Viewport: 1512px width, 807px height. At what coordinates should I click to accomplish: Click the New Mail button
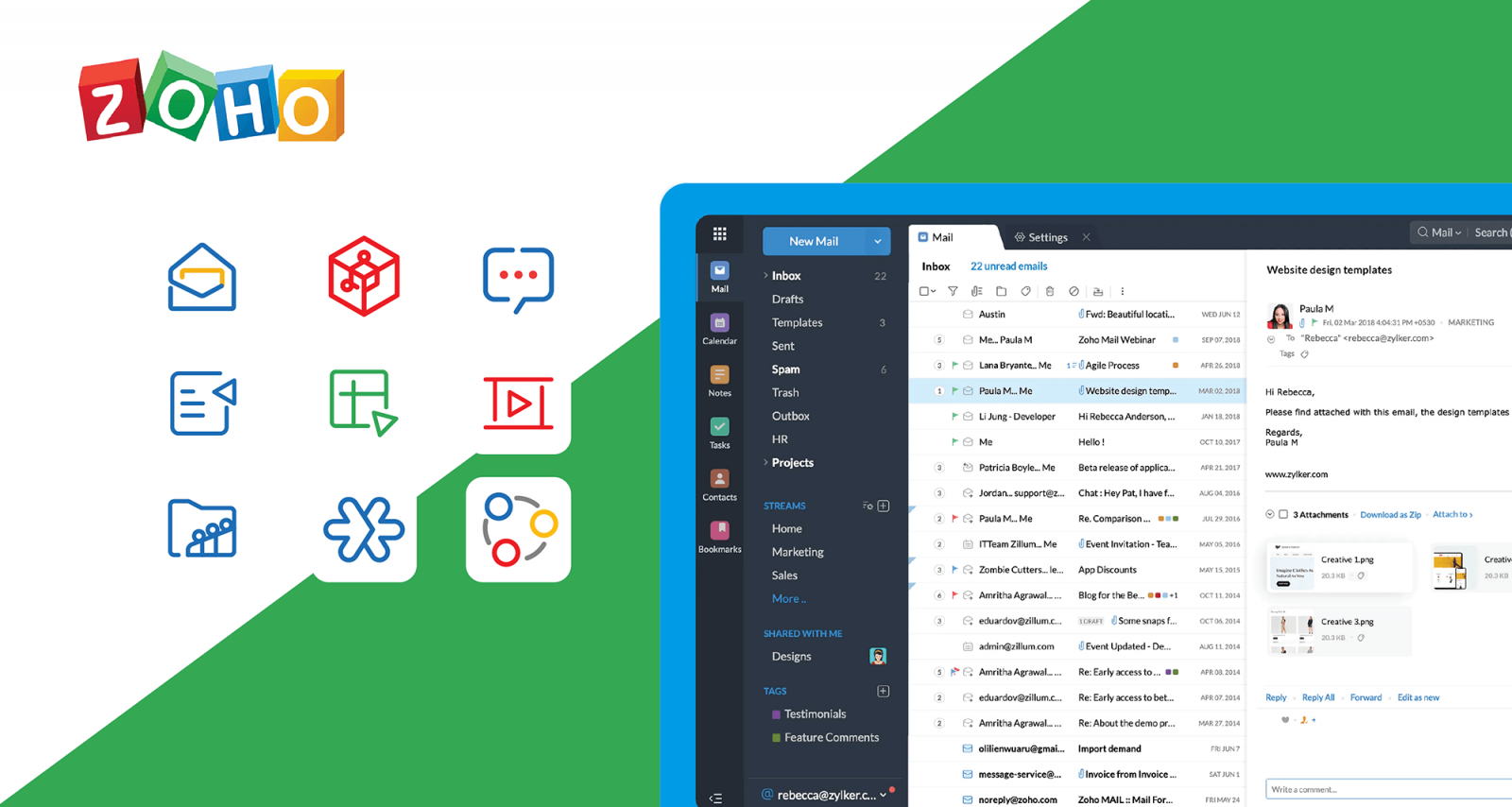tap(814, 241)
